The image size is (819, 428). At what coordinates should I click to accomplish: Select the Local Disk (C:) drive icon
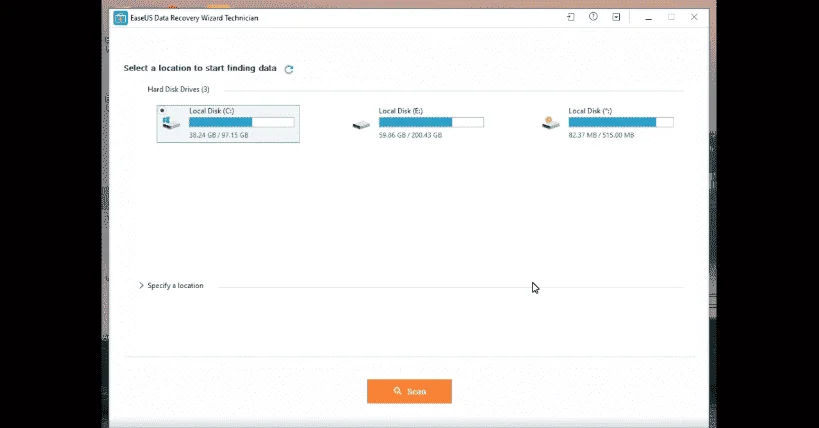click(171, 123)
